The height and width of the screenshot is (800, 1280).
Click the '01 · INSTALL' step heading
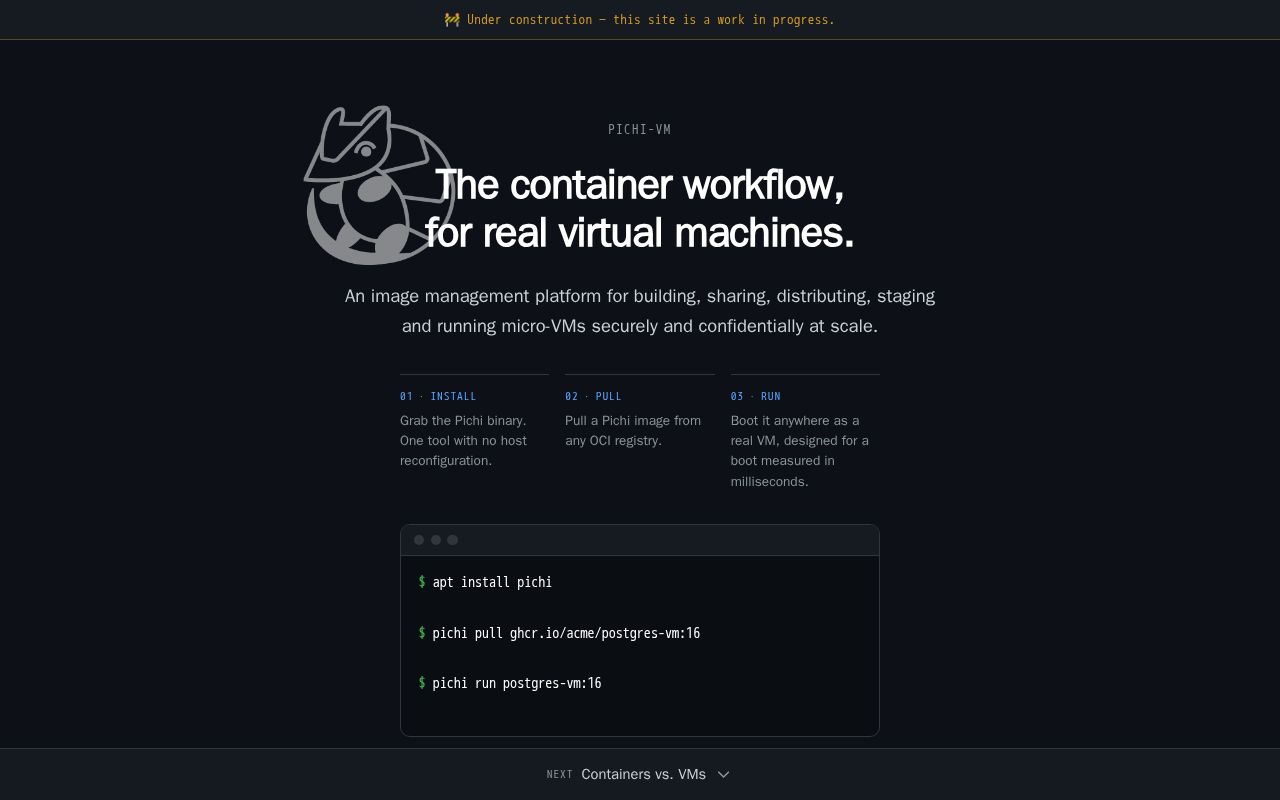438,396
